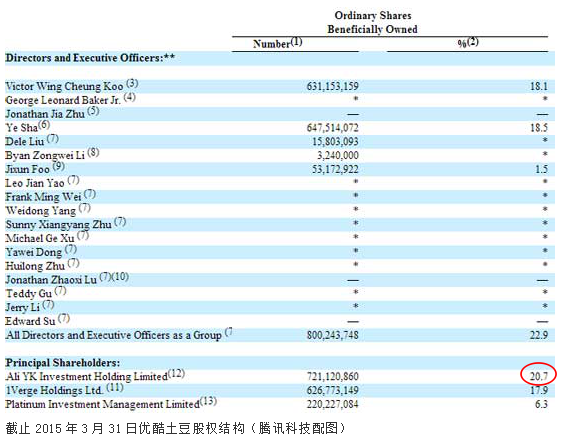
Task: Click the name Jonathan Zhaoxi Lu
Action: point(51,280)
